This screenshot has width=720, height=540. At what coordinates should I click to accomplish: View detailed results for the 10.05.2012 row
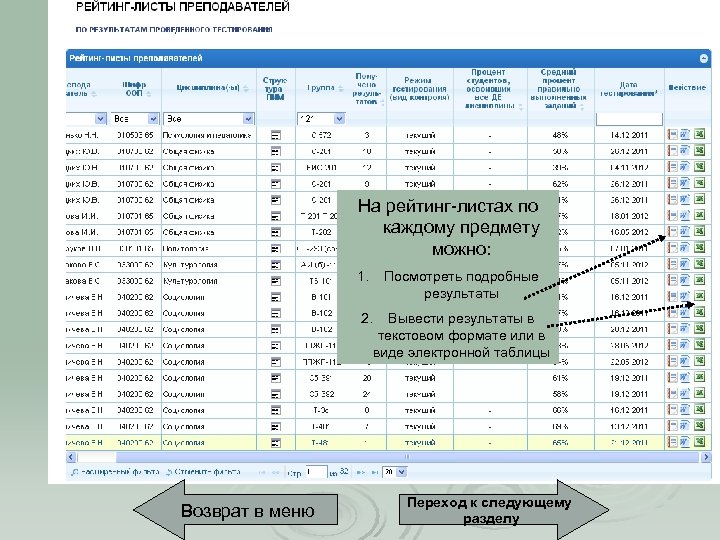pos(672,231)
